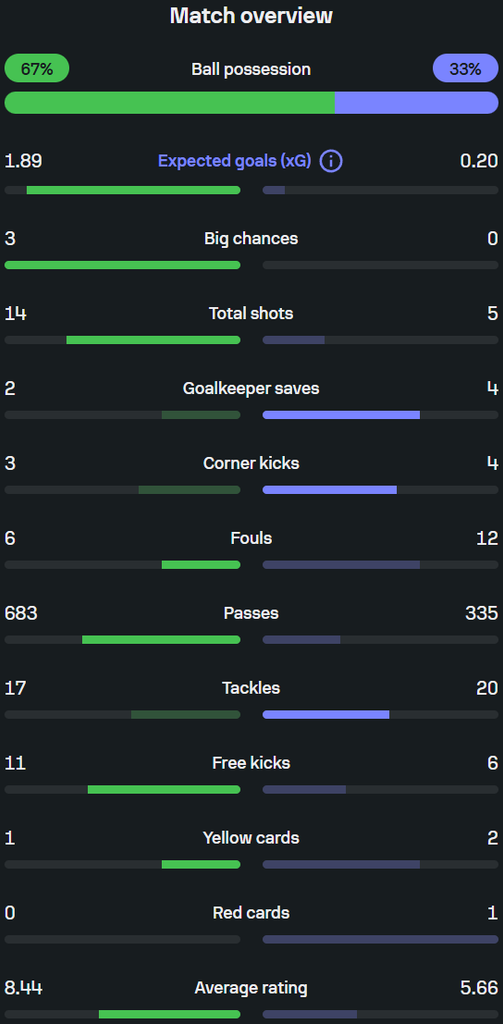
Task: Click the purple segment of possession bar
Action: 417,103
